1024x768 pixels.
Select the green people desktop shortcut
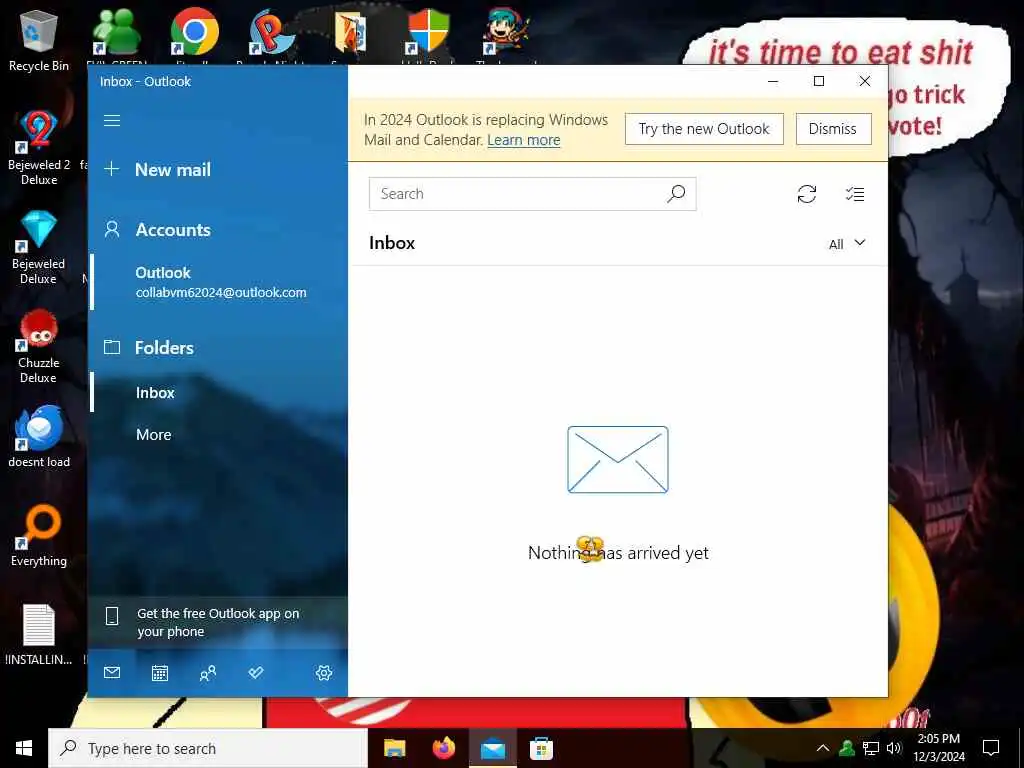[116, 33]
